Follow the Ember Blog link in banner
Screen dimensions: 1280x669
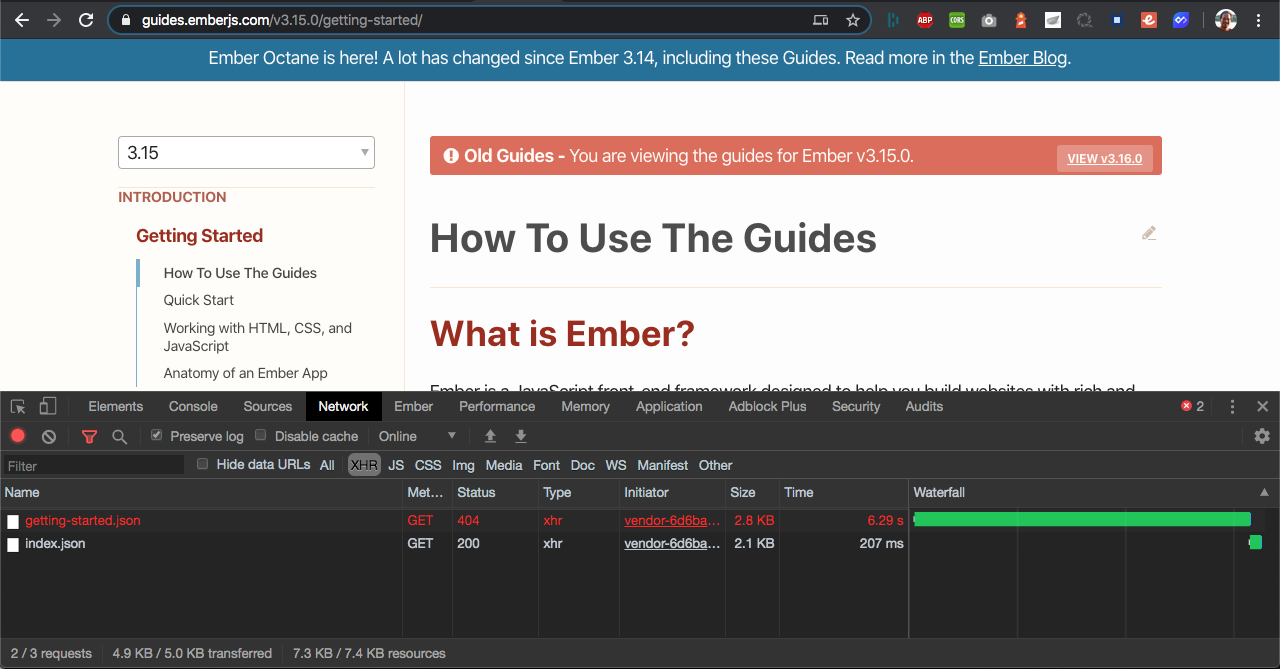coord(1022,58)
